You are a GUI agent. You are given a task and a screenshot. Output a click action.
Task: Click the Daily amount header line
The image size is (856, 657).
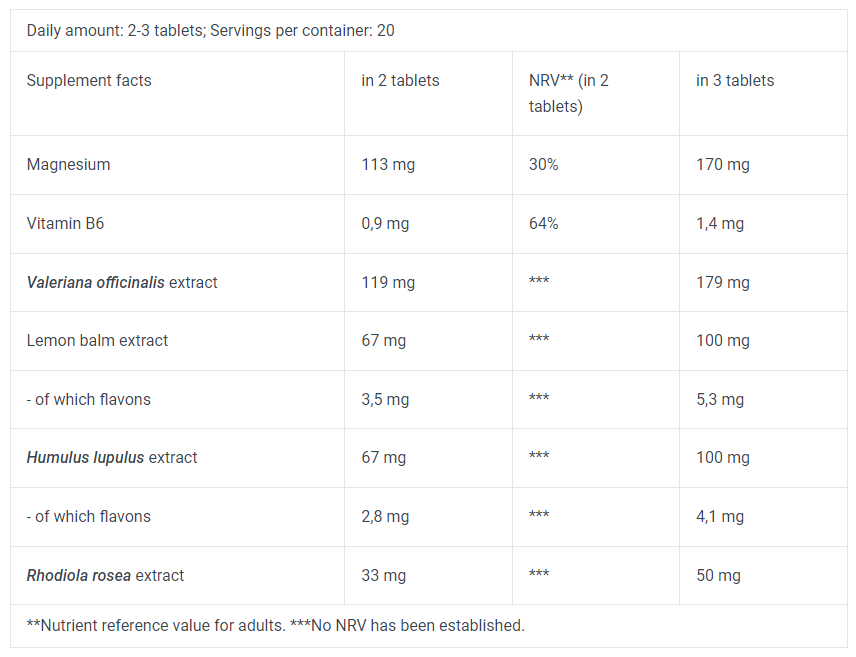(x=210, y=30)
